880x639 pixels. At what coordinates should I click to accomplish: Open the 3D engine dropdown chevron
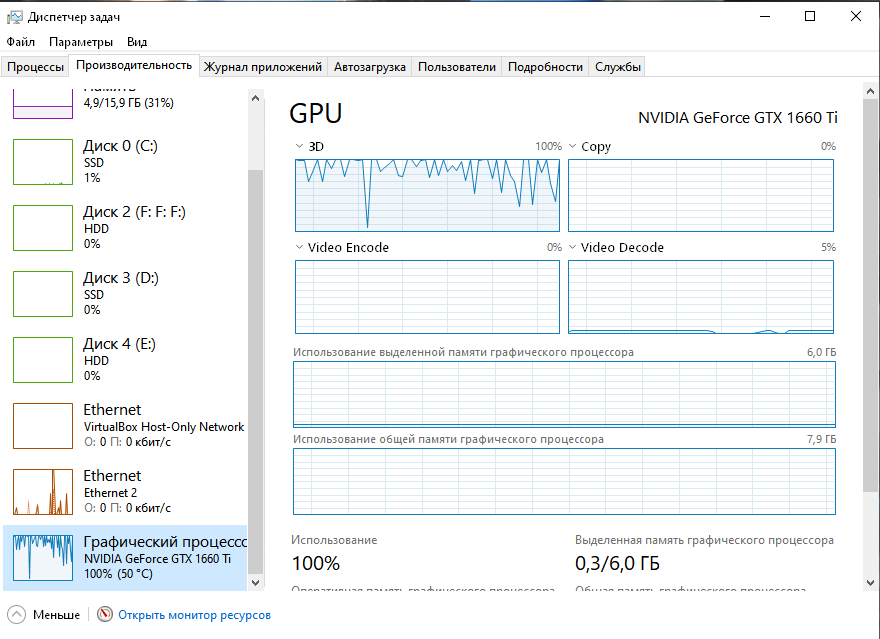click(x=299, y=146)
